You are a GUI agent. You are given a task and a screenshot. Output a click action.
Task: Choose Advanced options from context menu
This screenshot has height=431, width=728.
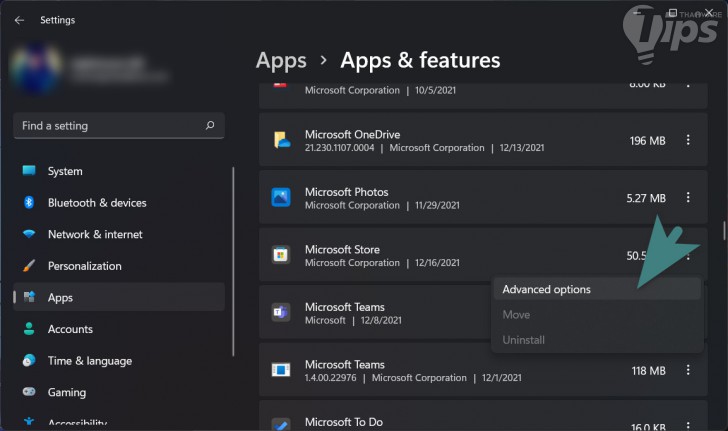(x=597, y=289)
